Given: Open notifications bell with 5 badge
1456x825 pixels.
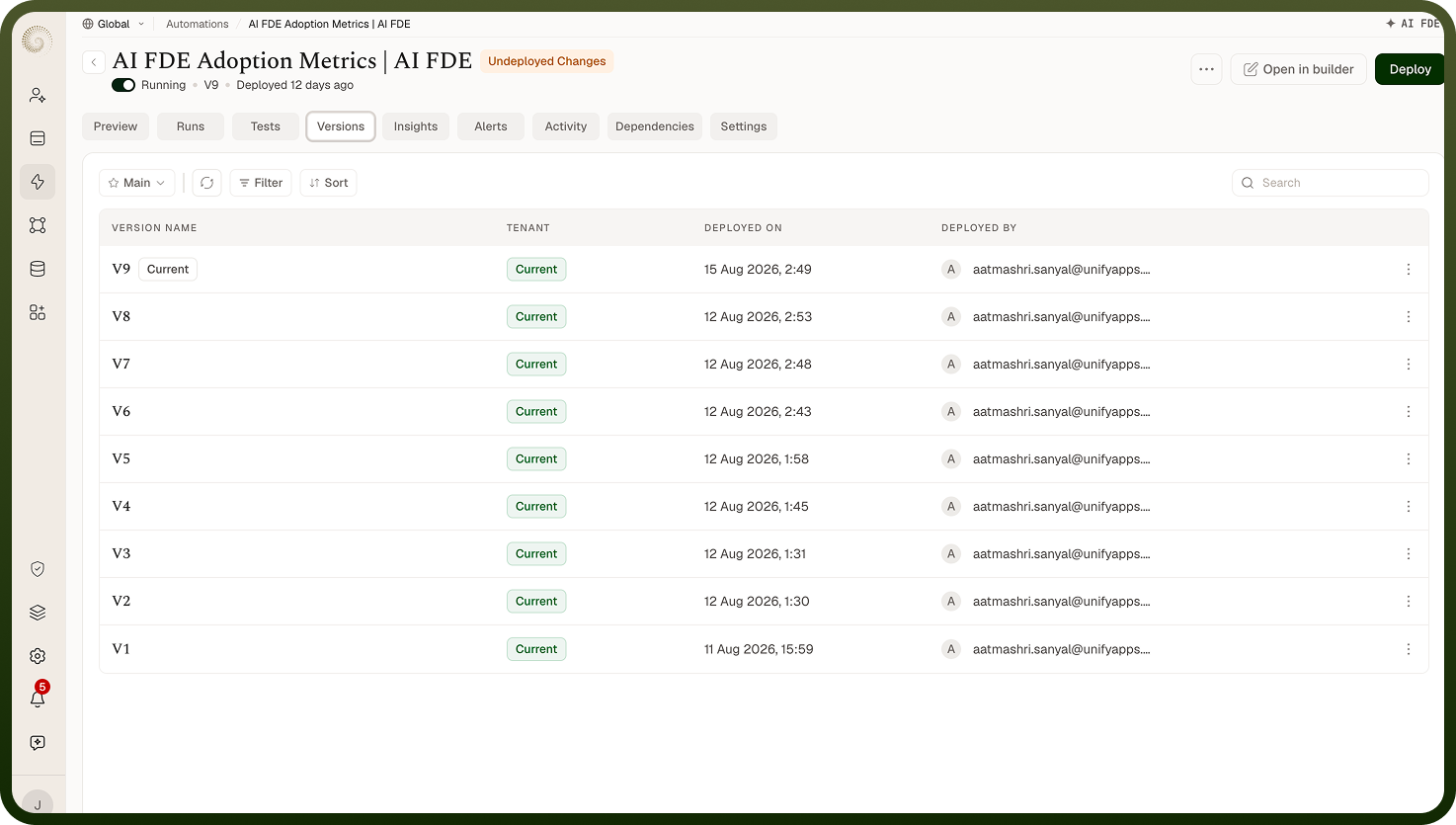Looking at the screenshot, I should click(x=38, y=698).
